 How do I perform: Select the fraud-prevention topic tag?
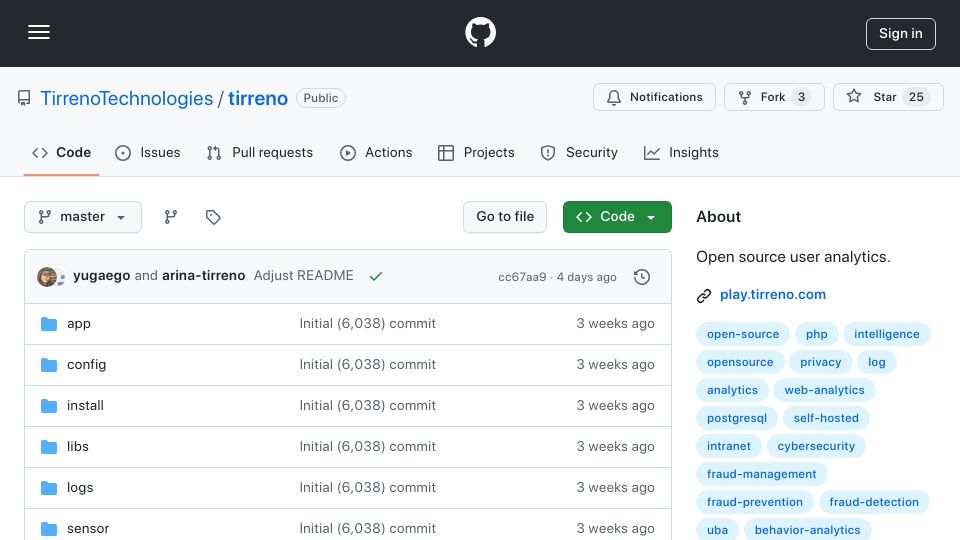[x=755, y=503]
